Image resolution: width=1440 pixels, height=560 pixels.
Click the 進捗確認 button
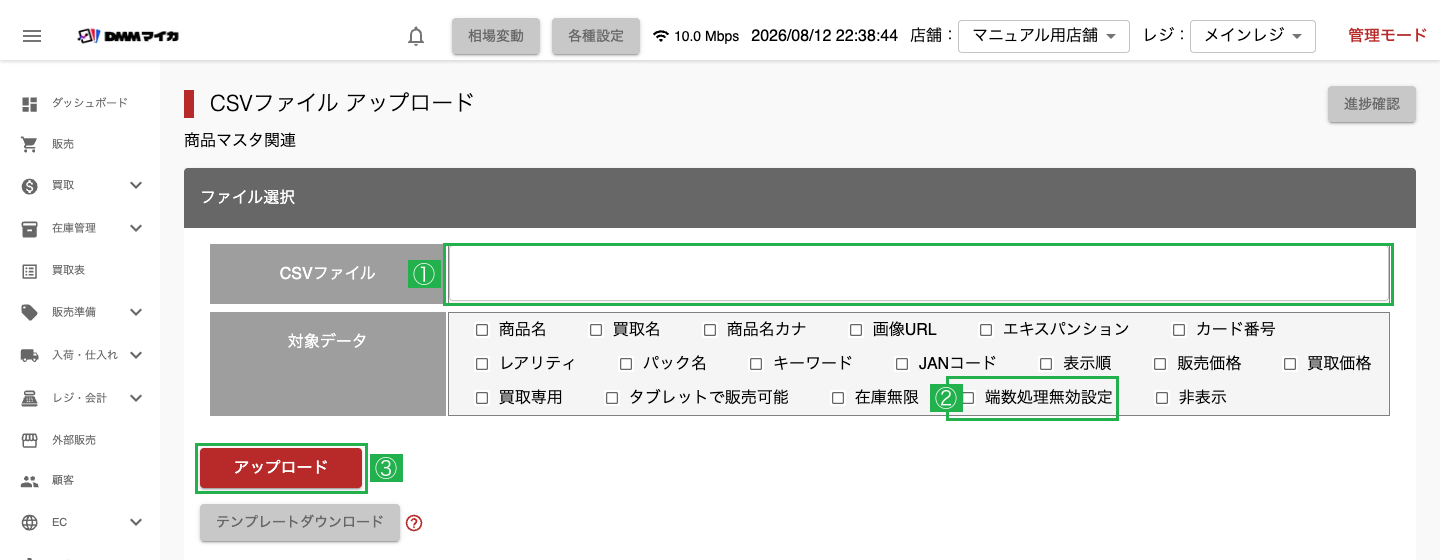1372,104
